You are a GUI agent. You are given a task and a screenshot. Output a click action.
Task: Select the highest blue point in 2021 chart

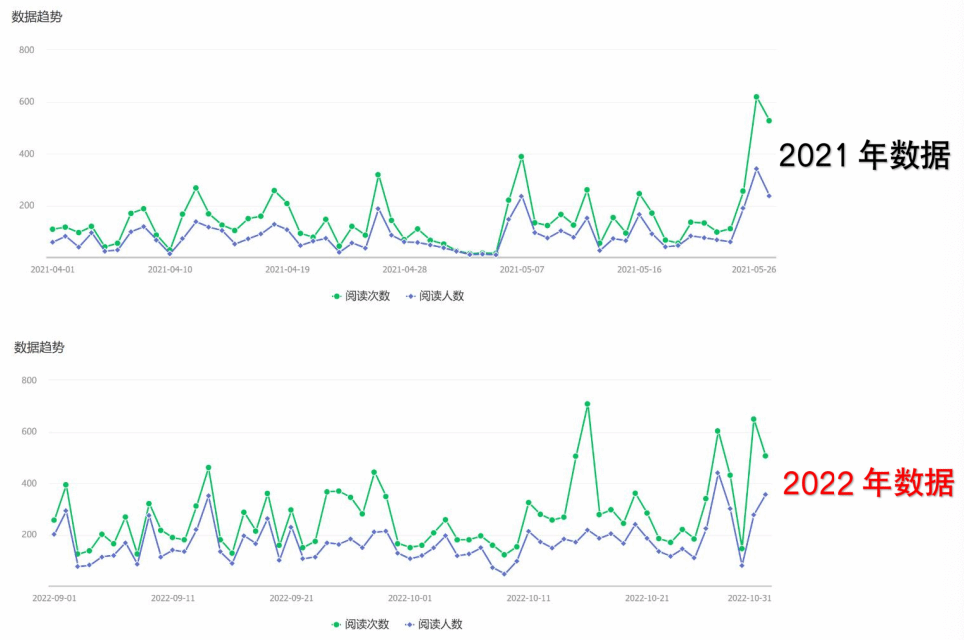756,169
